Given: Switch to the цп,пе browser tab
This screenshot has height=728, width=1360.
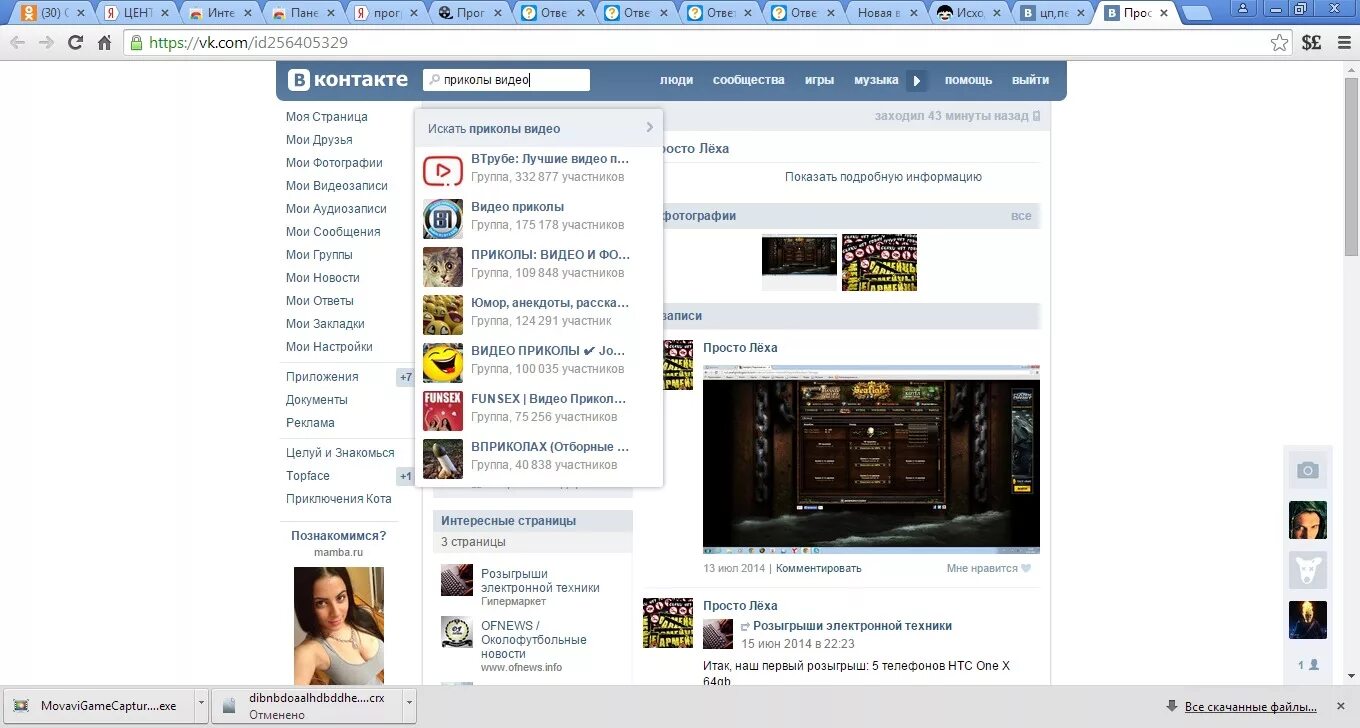Looking at the screenshot, I should (x=1052, y=13).
